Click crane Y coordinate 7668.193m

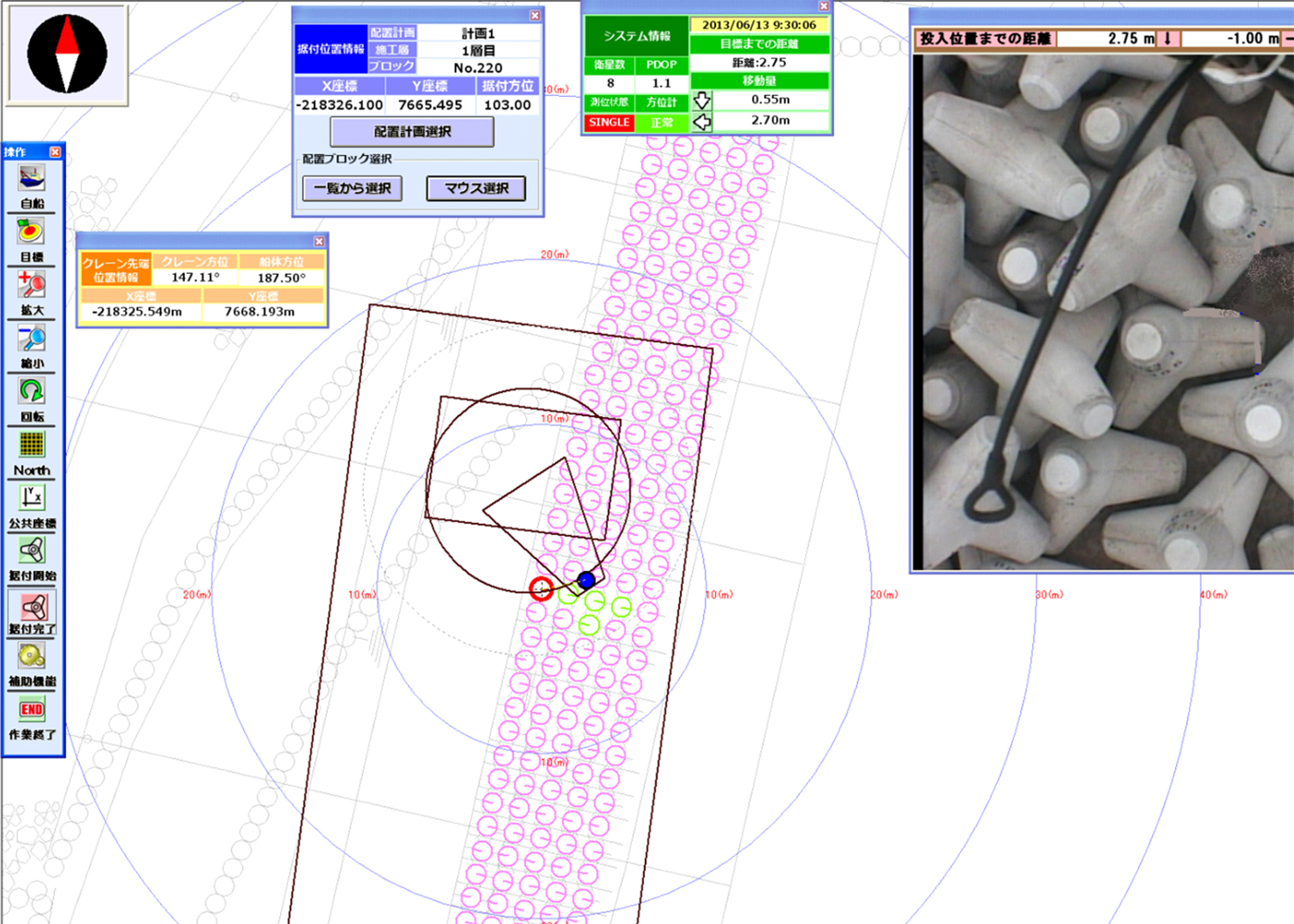261,312
